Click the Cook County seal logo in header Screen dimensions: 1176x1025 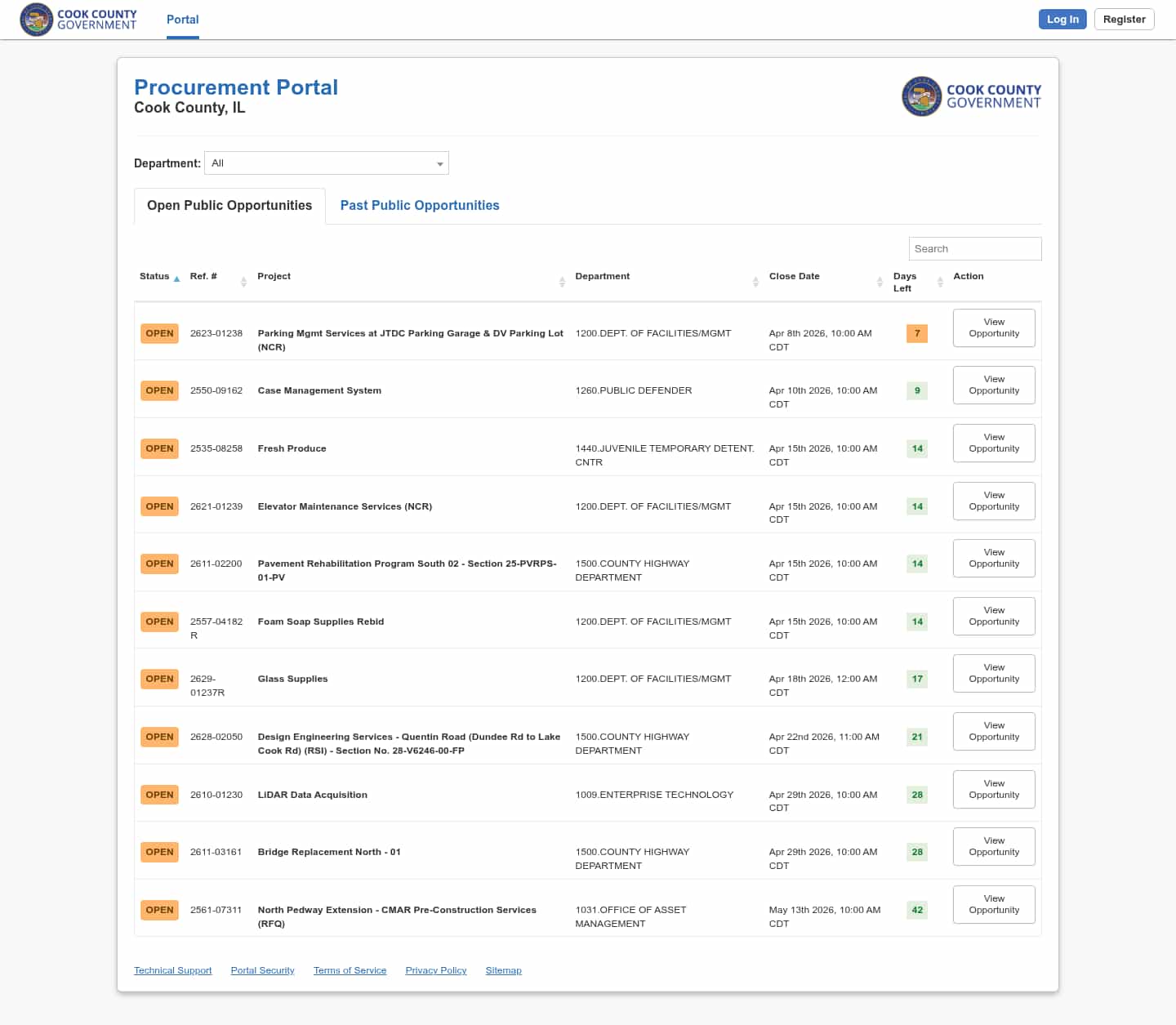(x=37, y=20)
